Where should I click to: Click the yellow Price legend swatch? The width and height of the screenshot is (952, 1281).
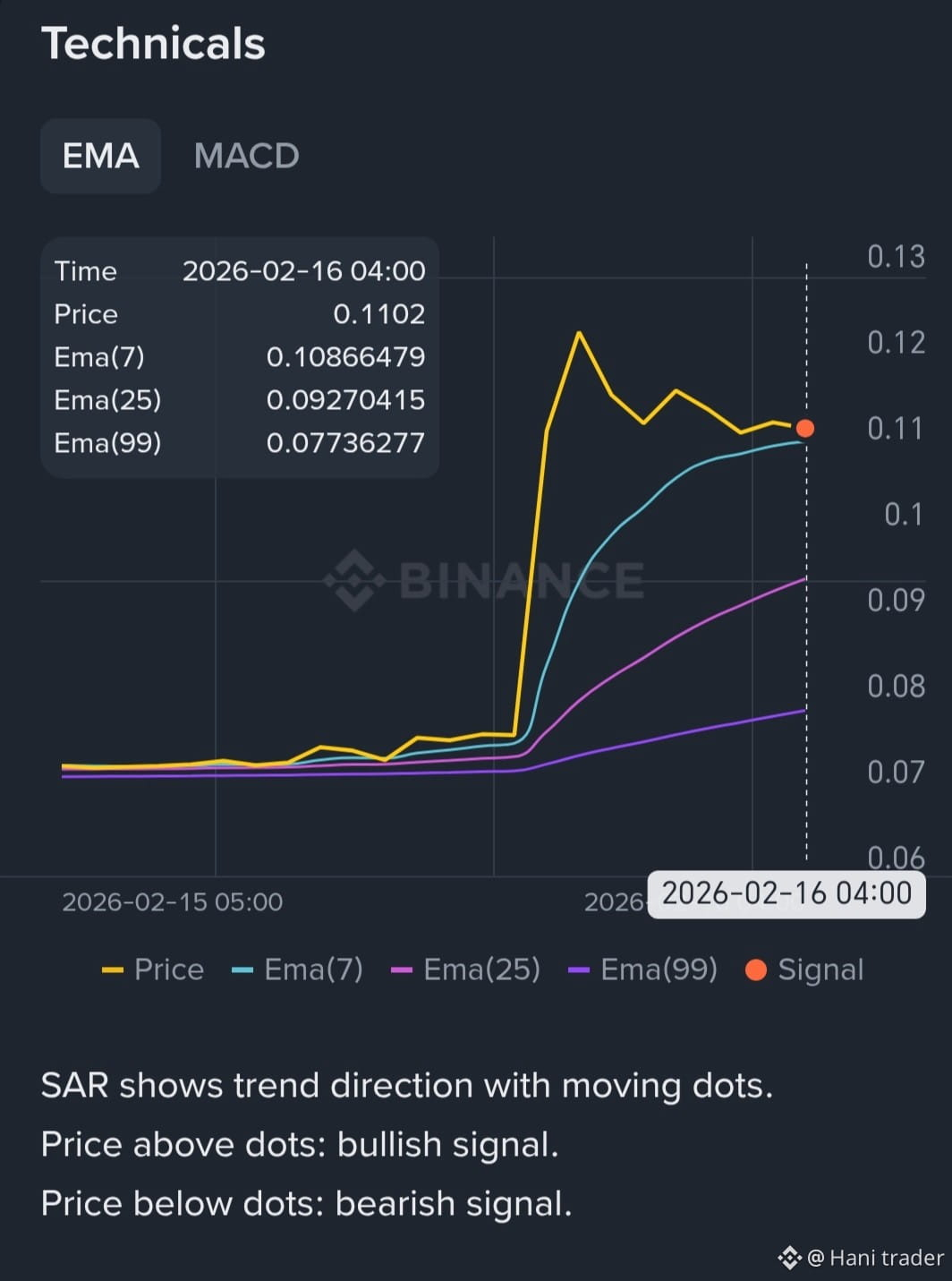click(113, 969)
